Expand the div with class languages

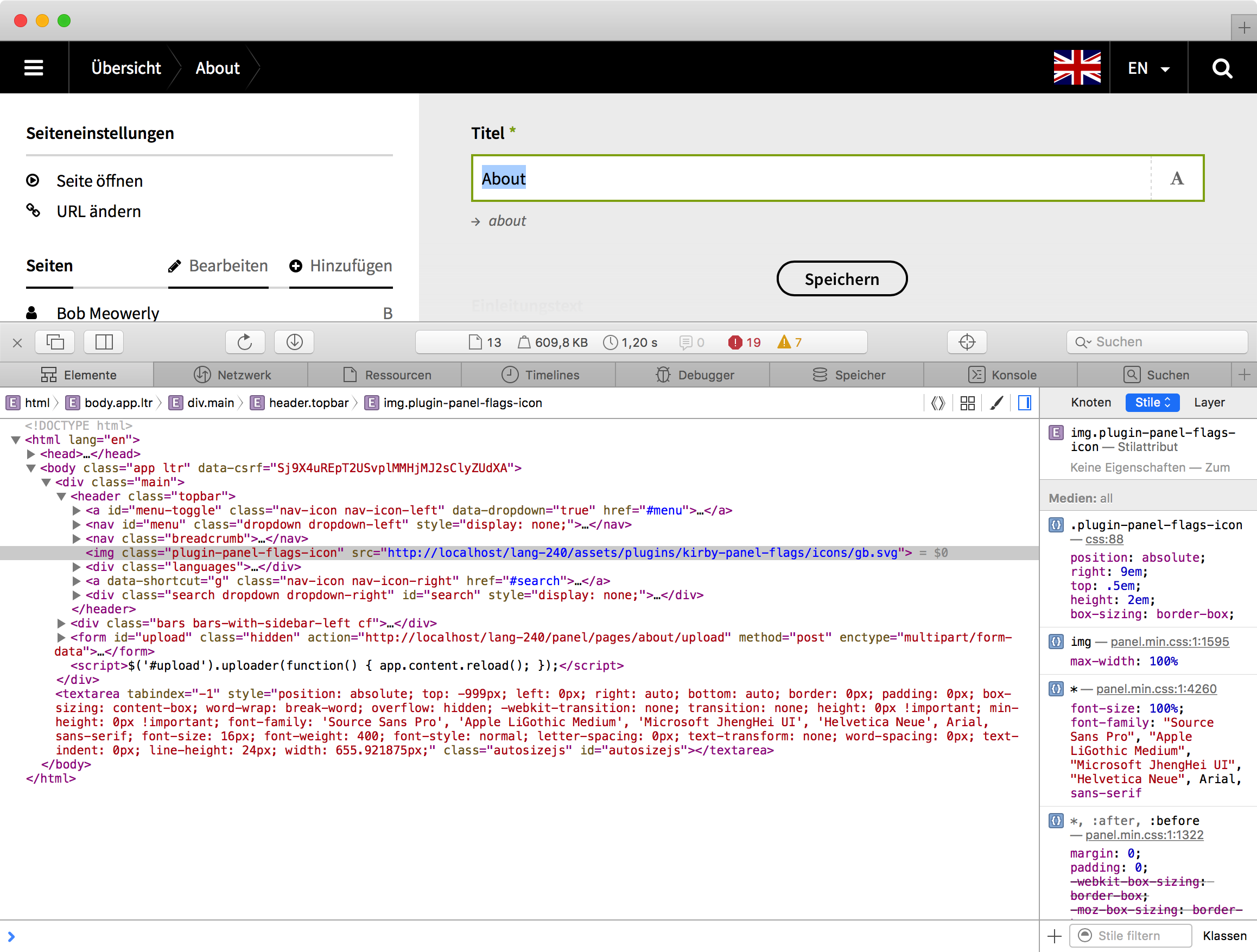coord(76,567)
